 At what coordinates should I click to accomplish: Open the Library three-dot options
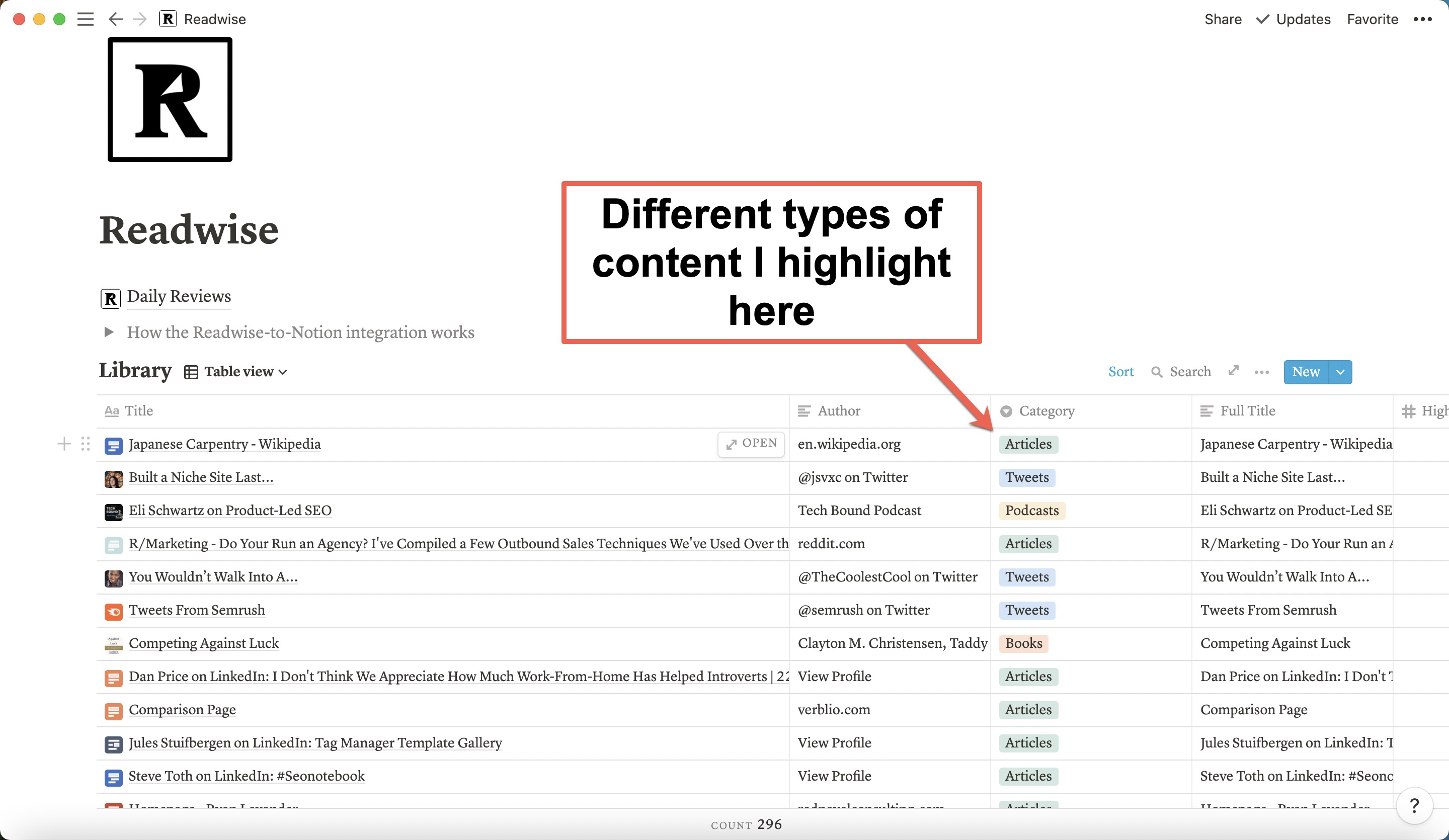1261,372
